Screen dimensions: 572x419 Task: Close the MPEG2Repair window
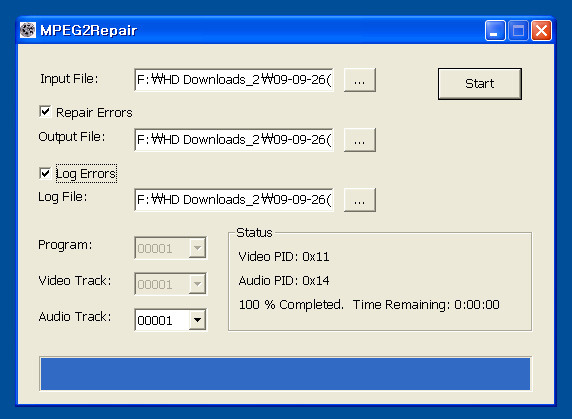tap(541, 31)
